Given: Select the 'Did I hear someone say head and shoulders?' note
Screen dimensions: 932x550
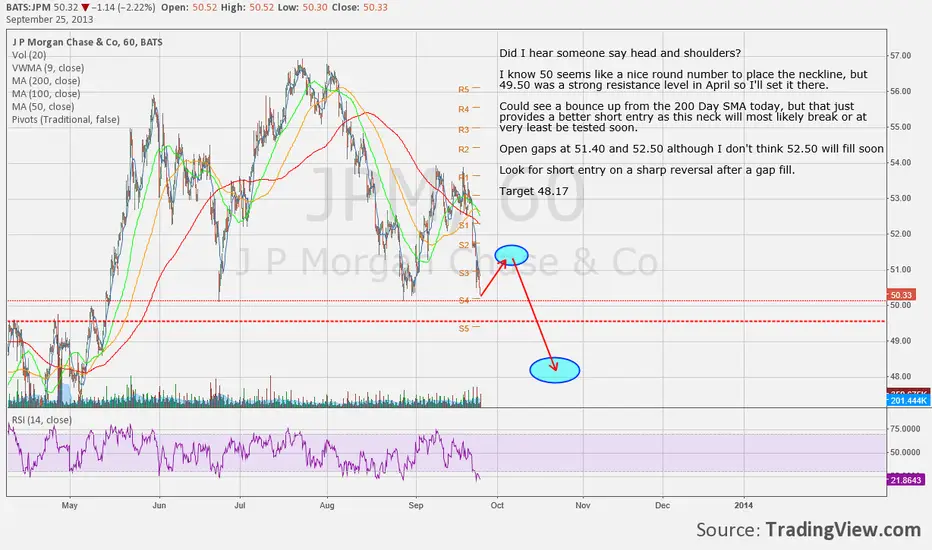Looking at the screenshot, I should click(x=620, y=54).
